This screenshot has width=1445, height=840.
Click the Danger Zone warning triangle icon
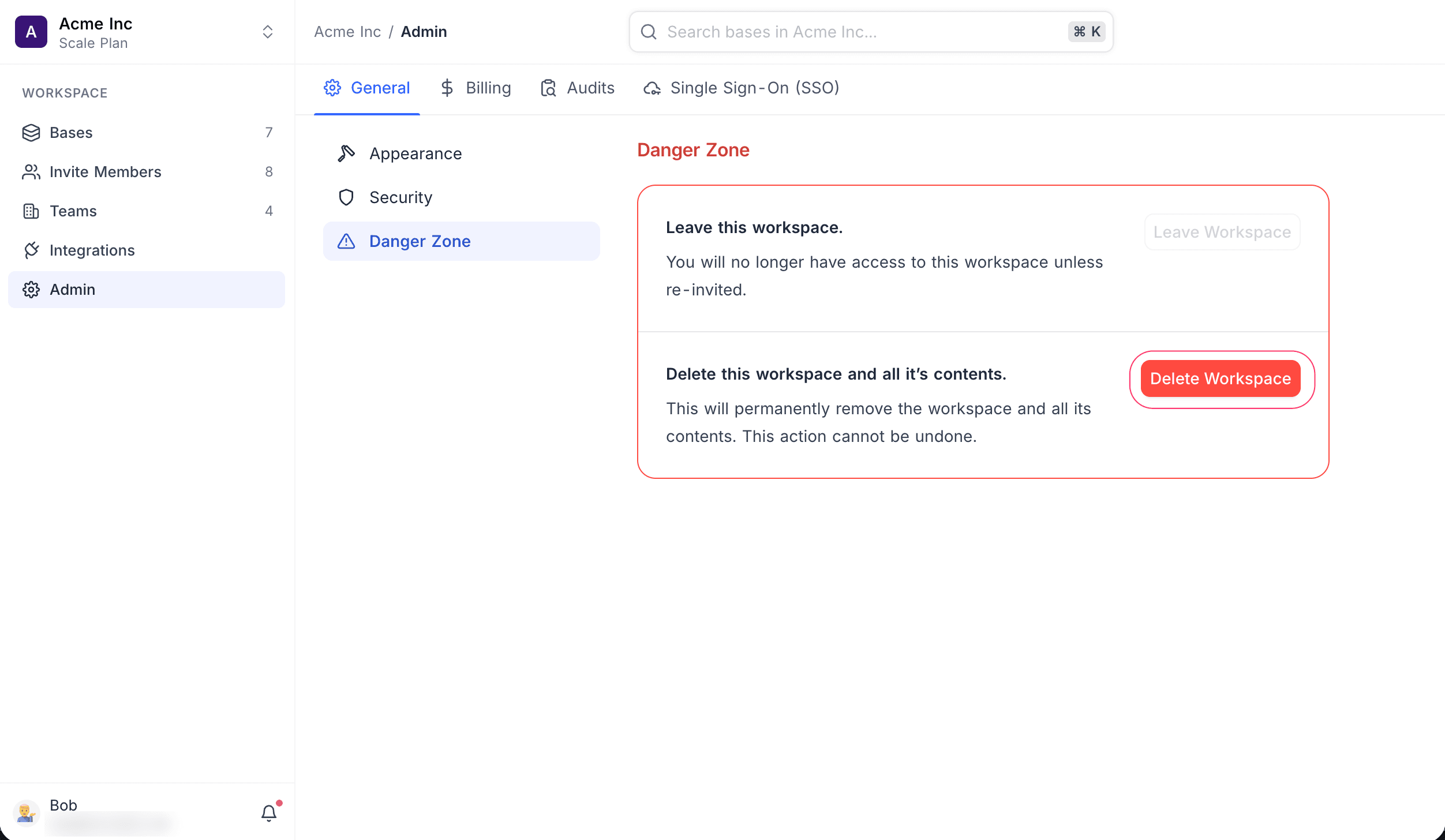point(346,241)
